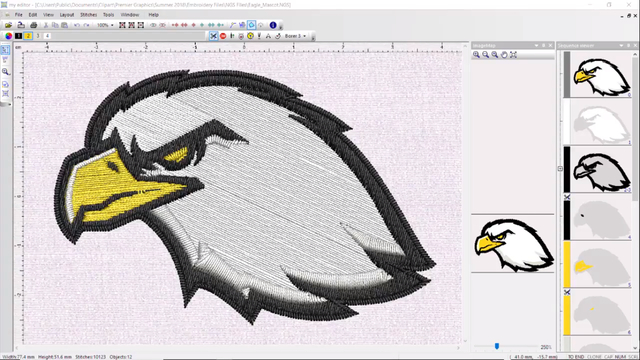Toggle the trim scissors command icon
Viewport: 640px width, 360px height.
pos(213,36)
